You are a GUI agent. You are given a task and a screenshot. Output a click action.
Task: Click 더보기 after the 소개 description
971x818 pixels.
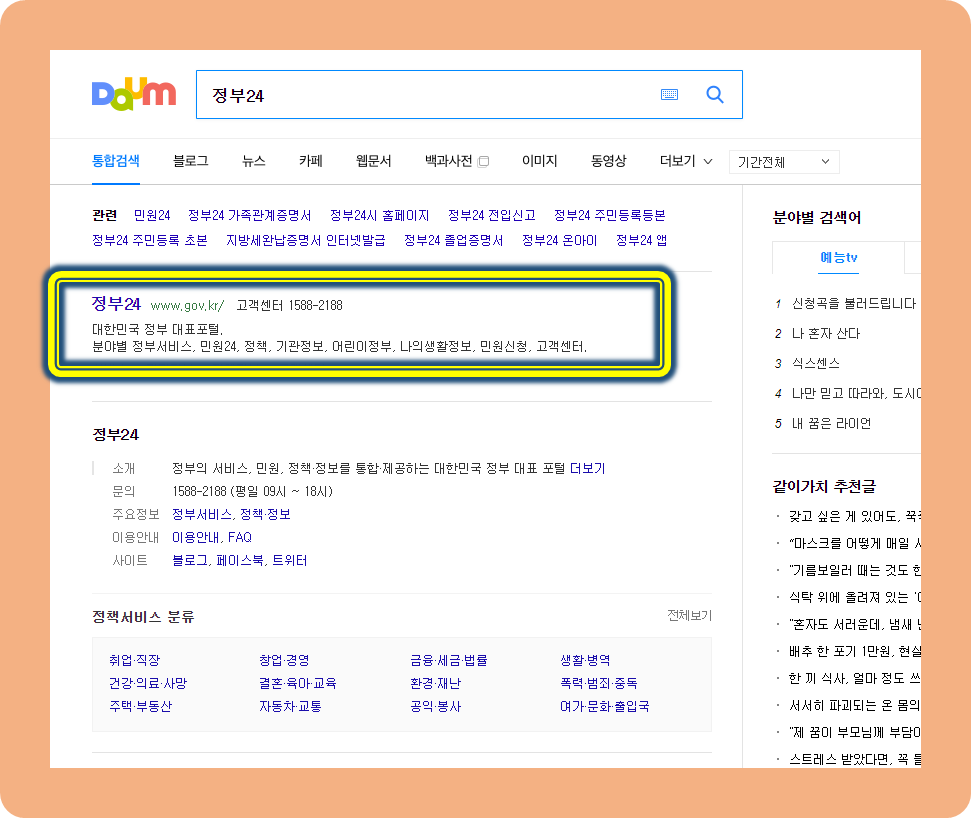(x=587, y=468)
